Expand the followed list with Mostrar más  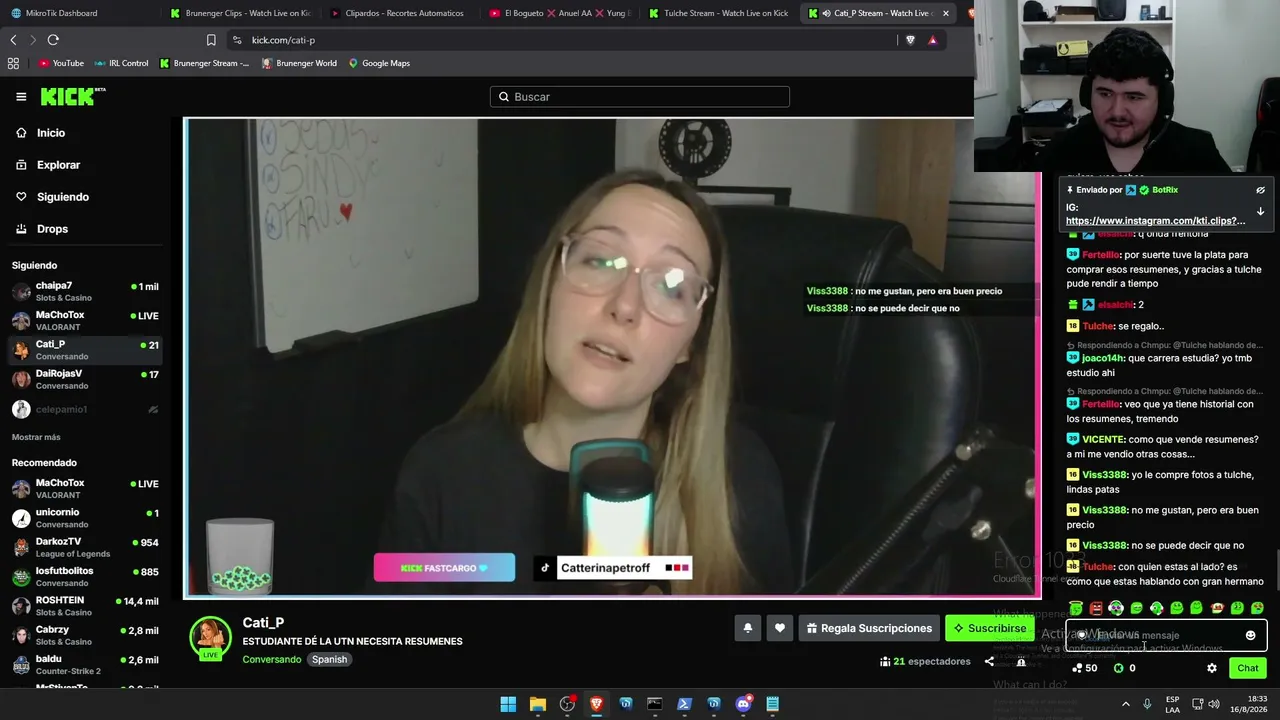click(x=36, y=437)
